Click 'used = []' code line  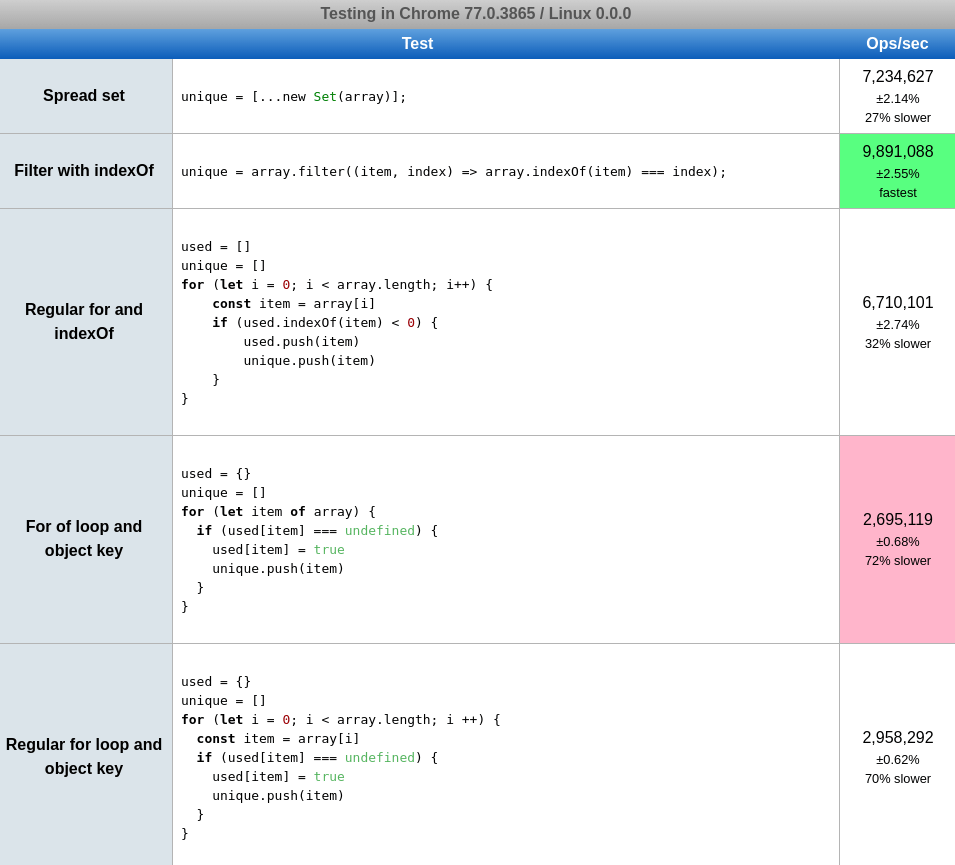(x=216, y=247)
